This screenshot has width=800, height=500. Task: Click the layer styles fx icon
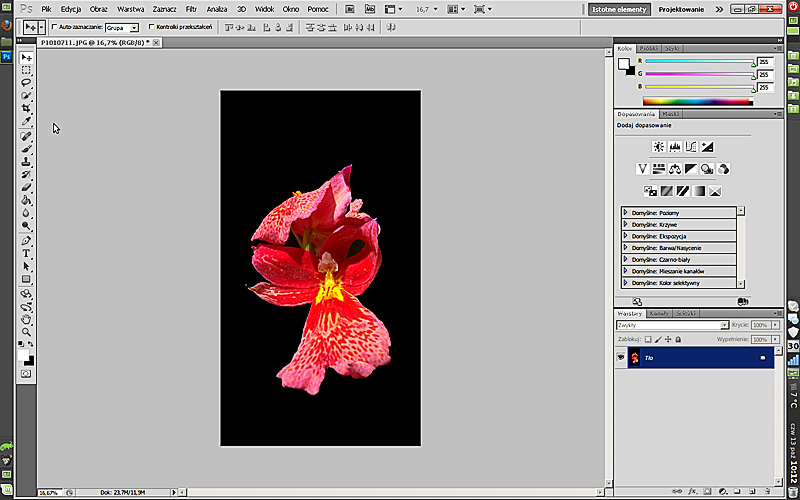tap(690, 491)
